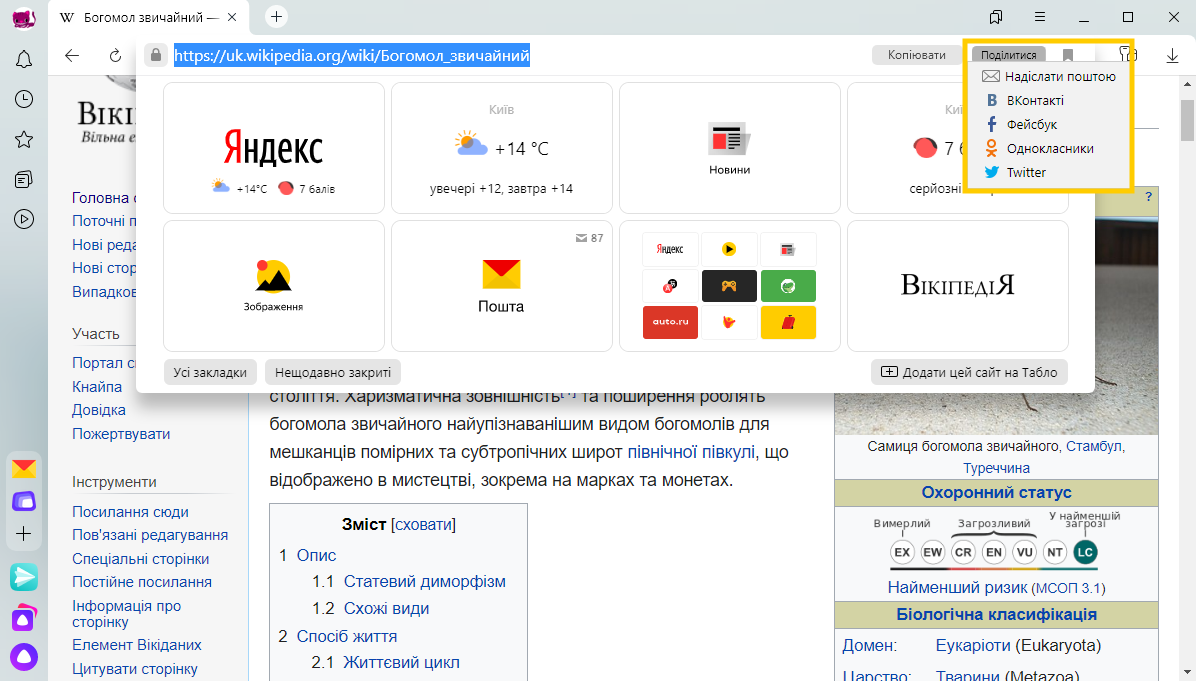Image resolution: width=1196 pixels, height=681 pixels.
Task: Select Надіслати поштою in share menu
Action: 1049,76
